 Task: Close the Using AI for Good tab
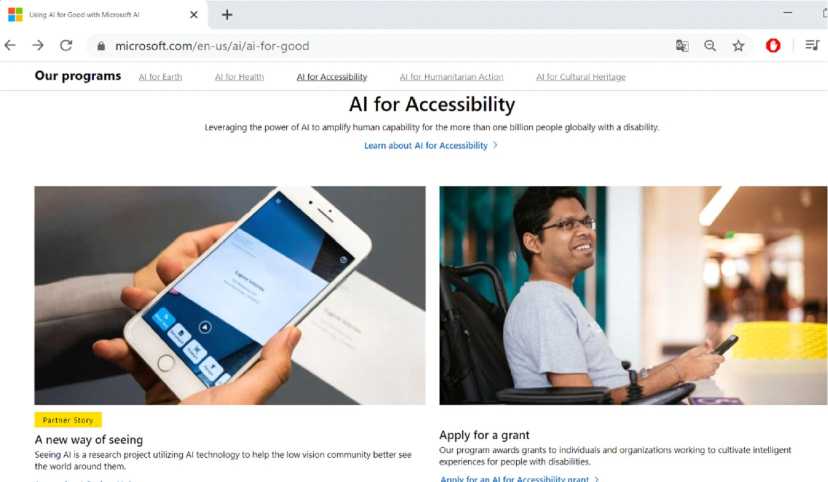point(194,15)
